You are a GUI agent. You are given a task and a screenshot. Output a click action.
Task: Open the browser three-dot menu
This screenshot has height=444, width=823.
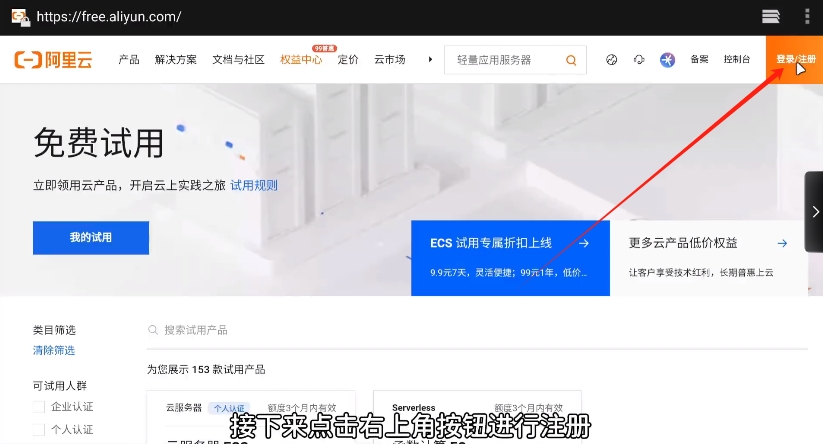click(807, 16)
